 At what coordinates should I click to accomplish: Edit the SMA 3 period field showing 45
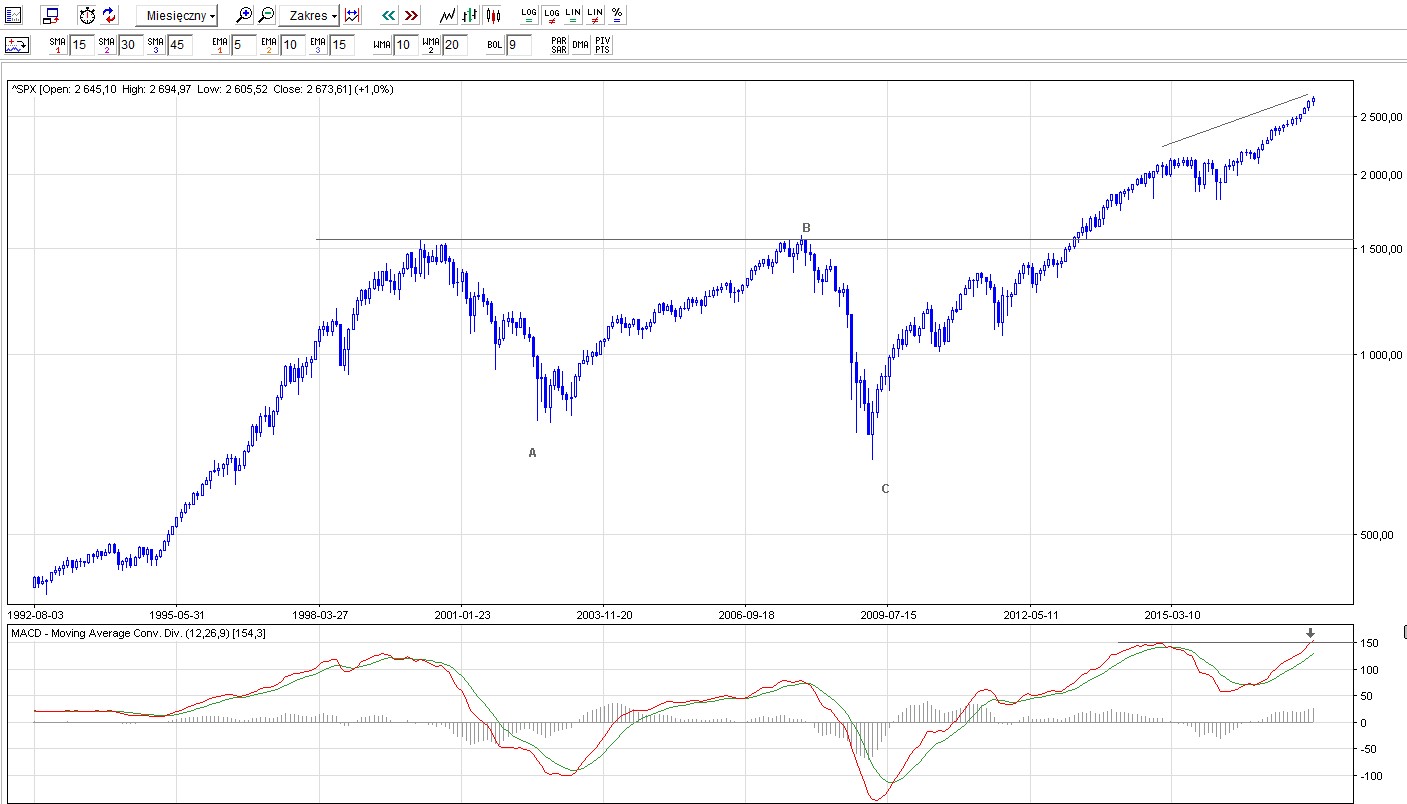click(180, 45)
